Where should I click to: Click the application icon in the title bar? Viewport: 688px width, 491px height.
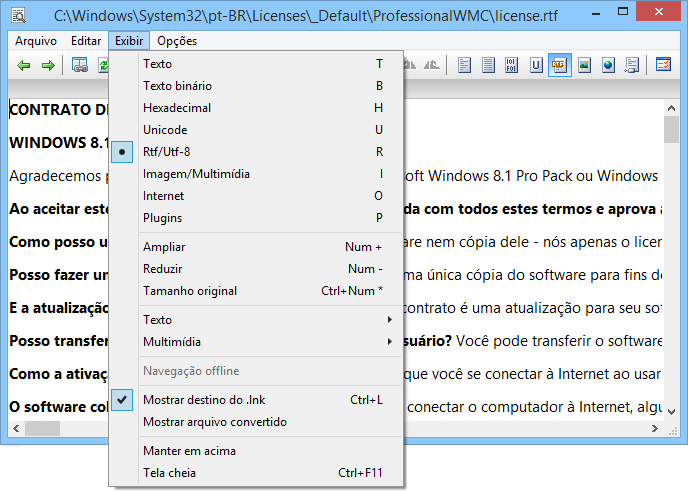18,15
